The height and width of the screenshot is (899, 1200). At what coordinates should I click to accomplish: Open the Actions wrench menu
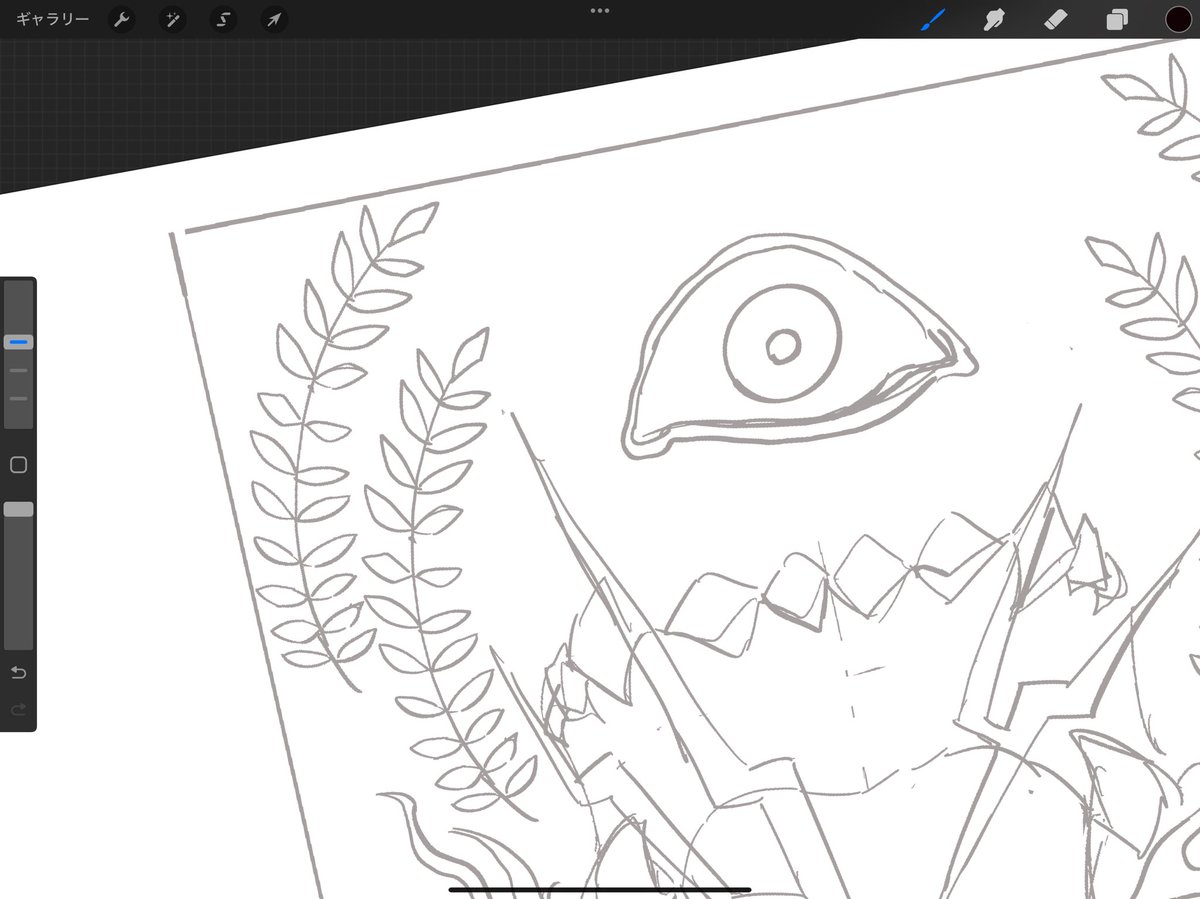pyautogui.click(x=122, y=20)
